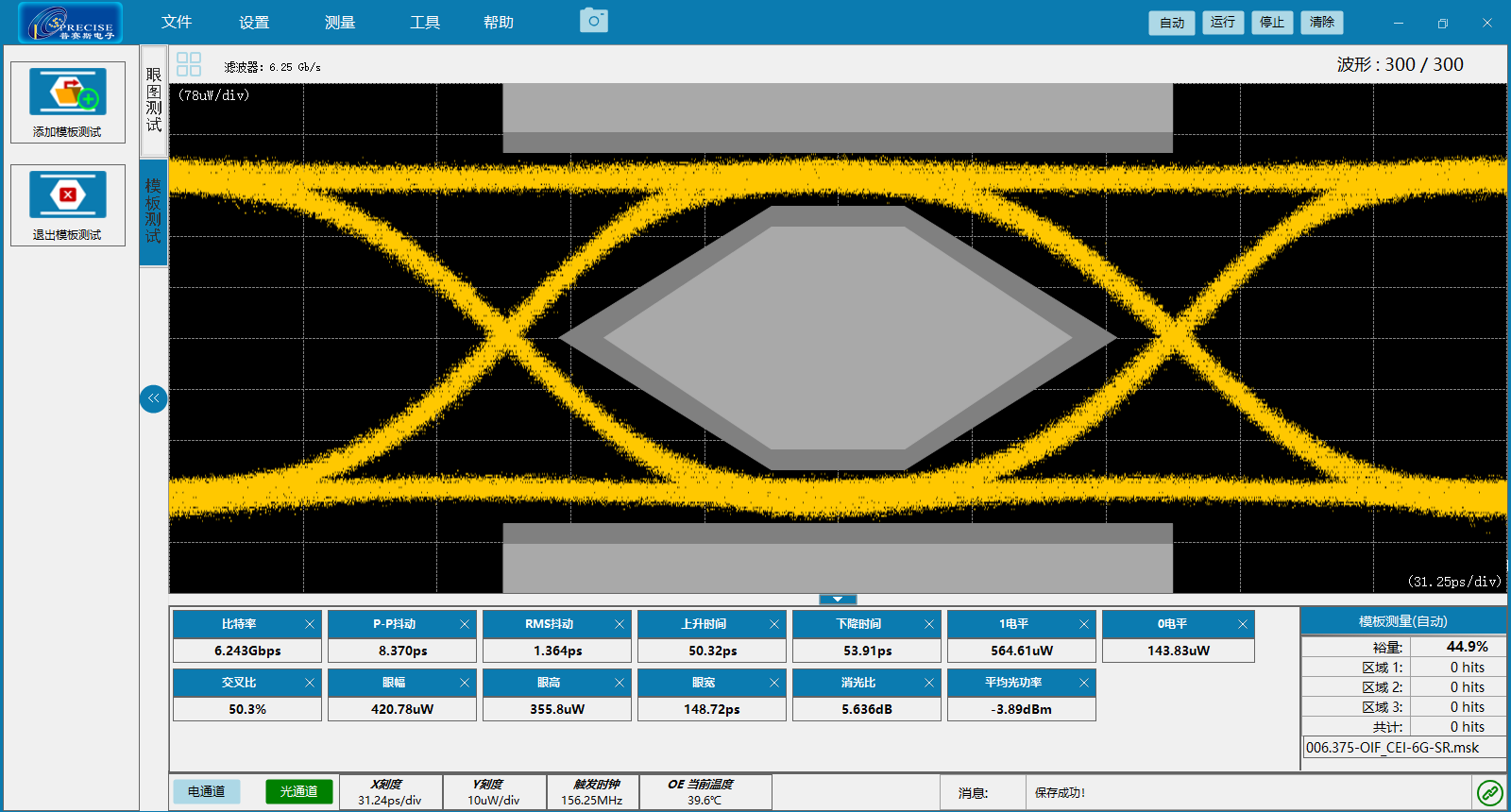
Task: Switch to the 眼图测试 tab
Action: 154,100
